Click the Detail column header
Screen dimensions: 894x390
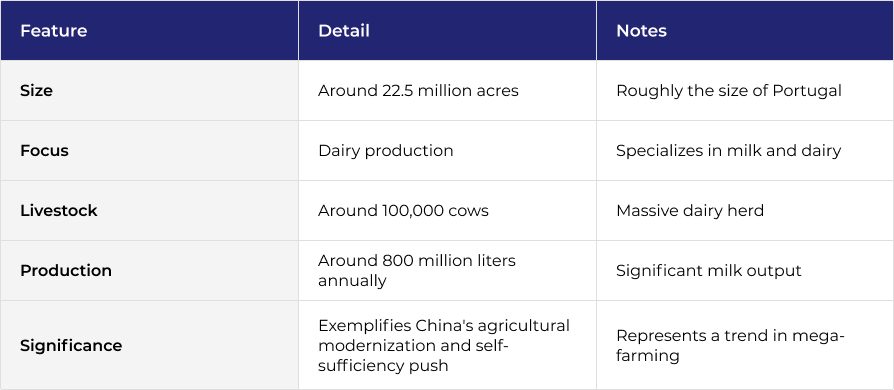[x=344, y=30]
